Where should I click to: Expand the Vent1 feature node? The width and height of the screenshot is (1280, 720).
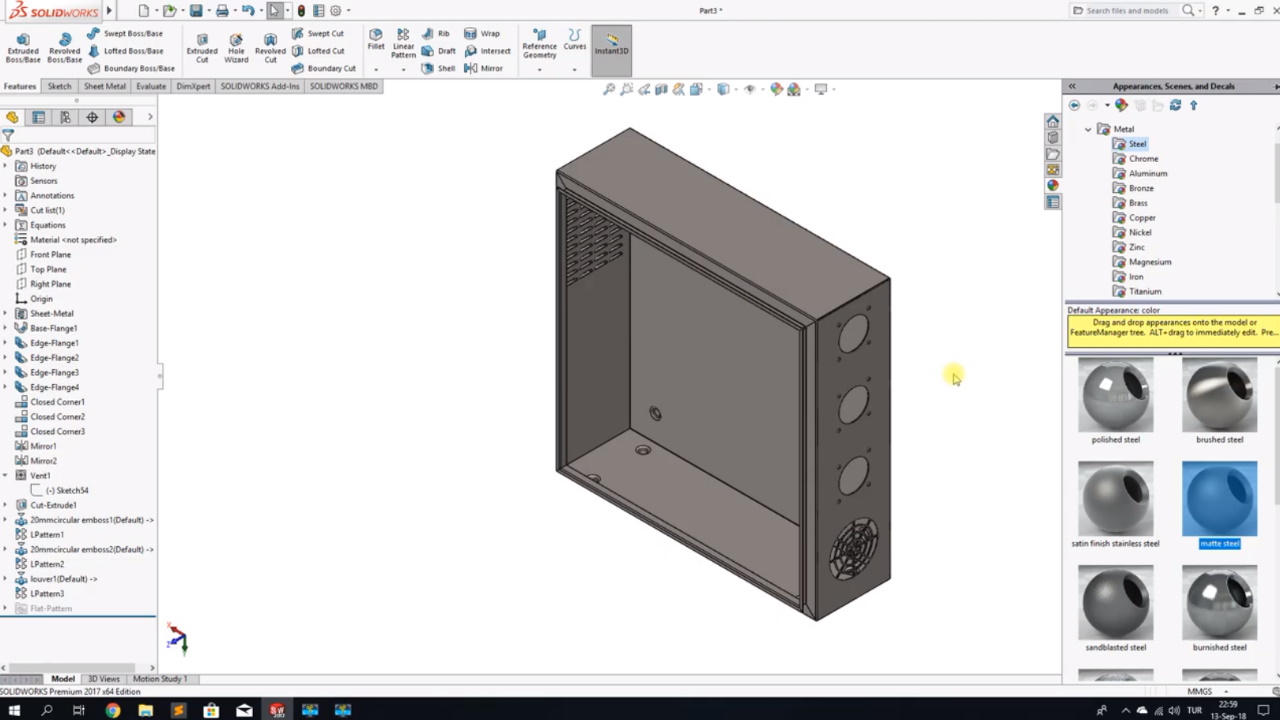[x=6, y=475]
